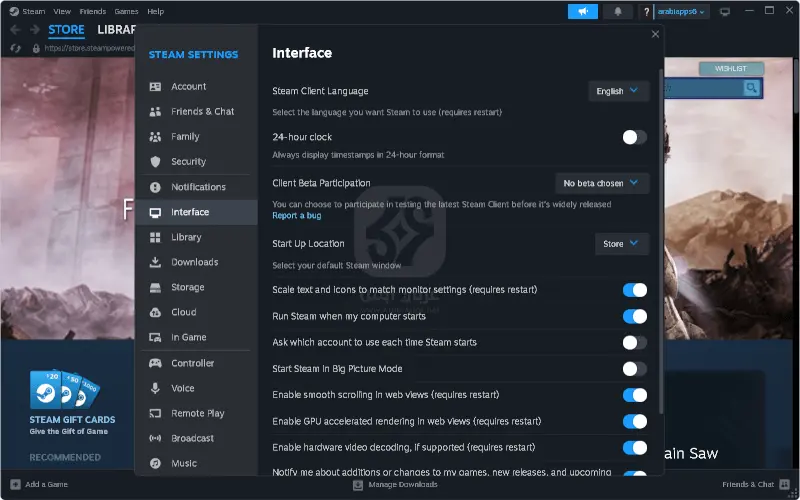Go to Downloads settings in sidebar
This screenshot has height=500, width=800.
pyautogui.click(x=194, y=262)
